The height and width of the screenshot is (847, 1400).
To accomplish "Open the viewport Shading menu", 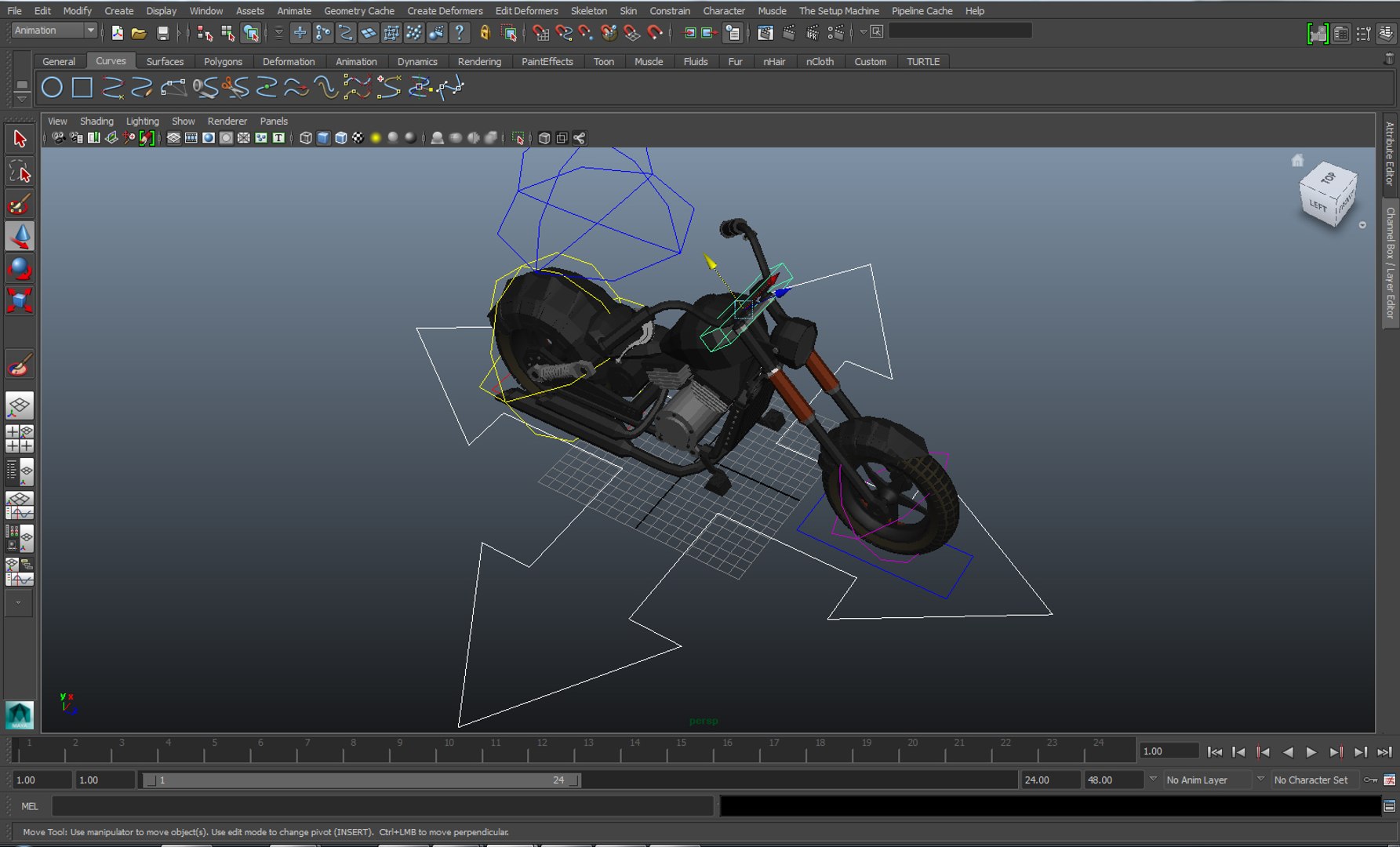I will 96,121.
